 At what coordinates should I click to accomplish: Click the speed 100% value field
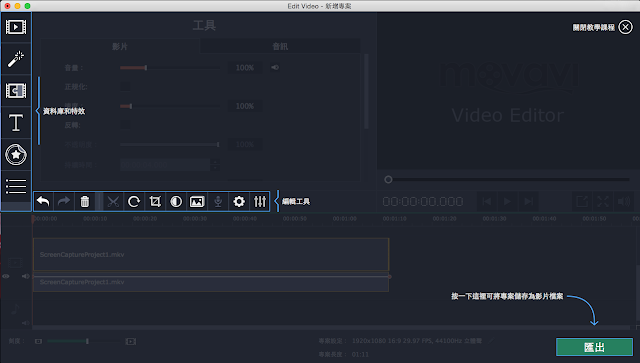pyautogui.click(x=245, y=106)
